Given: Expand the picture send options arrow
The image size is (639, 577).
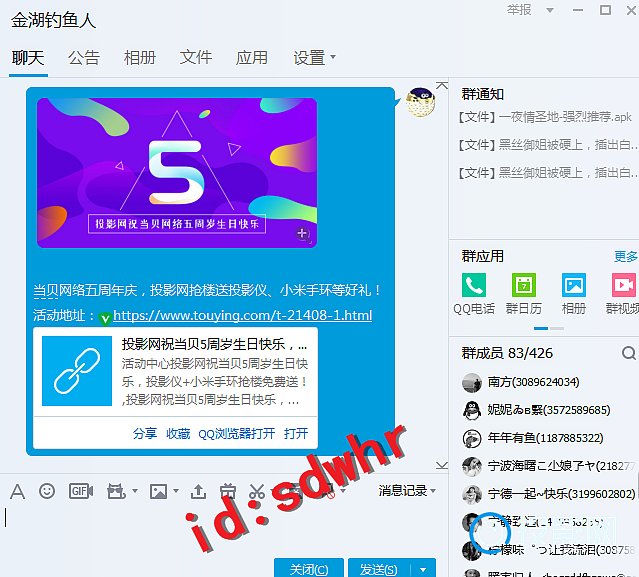Looking at the screenshot, I should [x=176, y=491].
